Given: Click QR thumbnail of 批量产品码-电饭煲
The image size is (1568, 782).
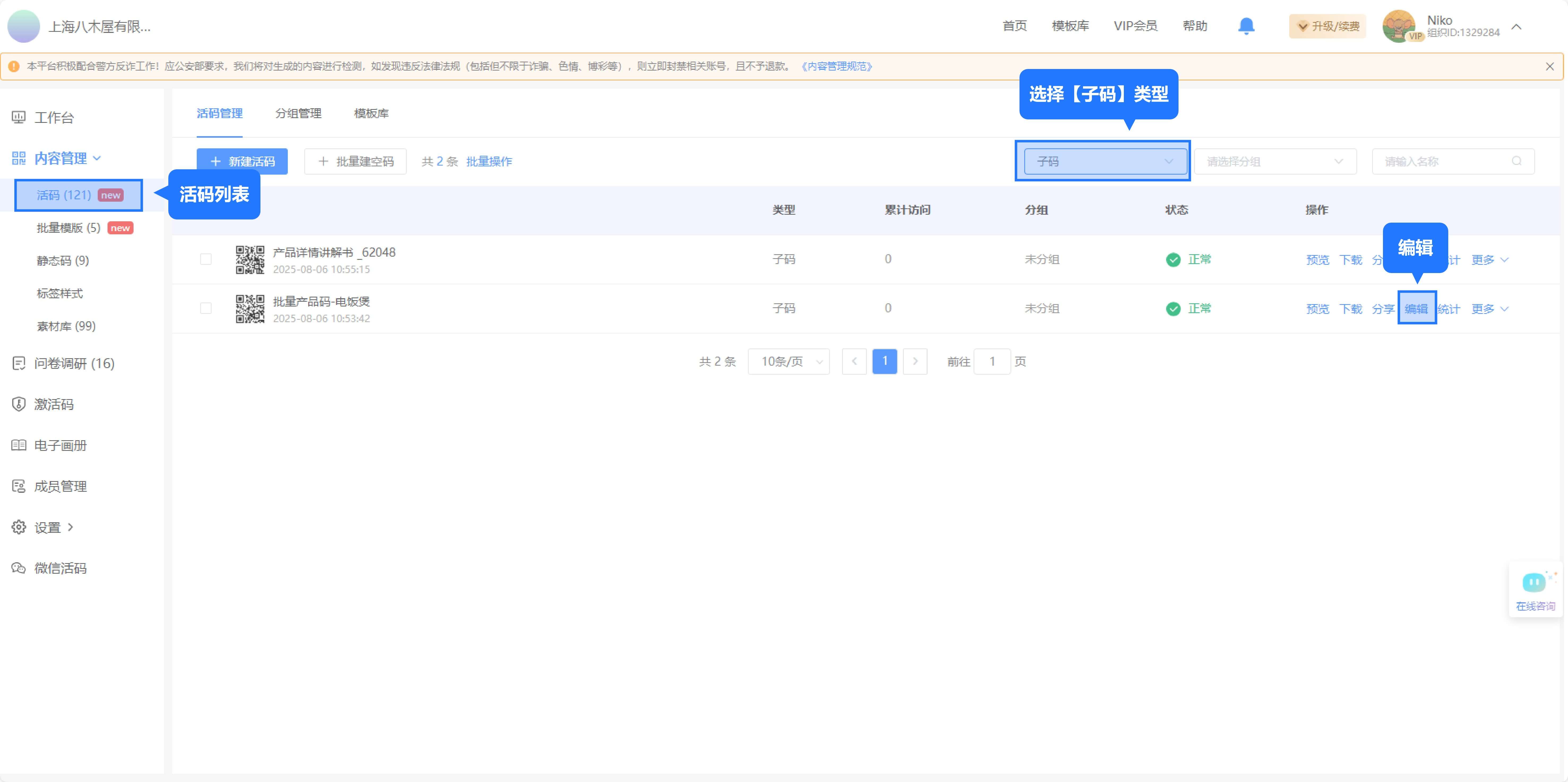Looking at the screenshot, I should pyautogui.click(x=250, y=309).
